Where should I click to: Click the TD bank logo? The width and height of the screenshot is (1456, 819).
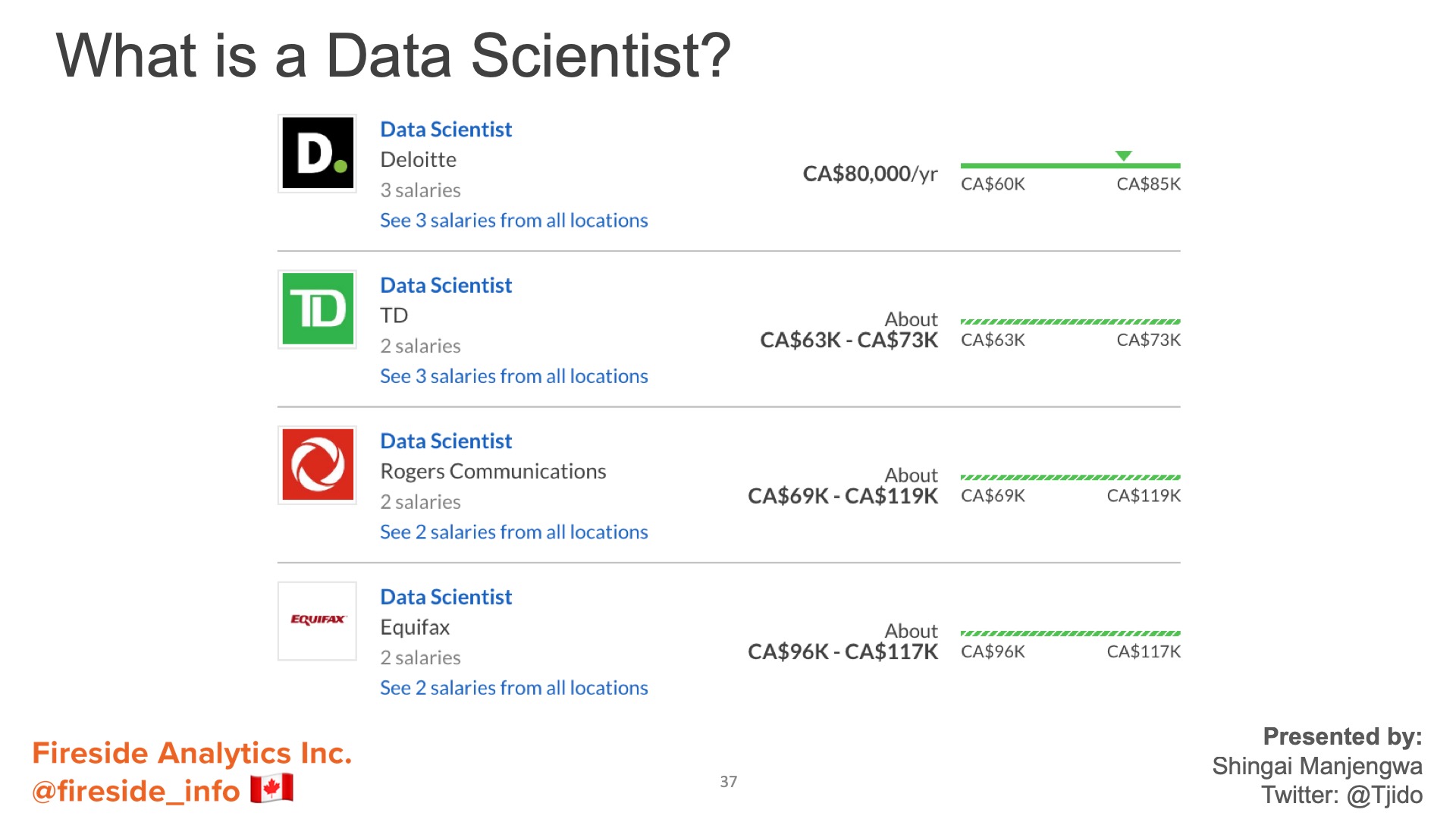pyautogui.click(x=317, y=309)
